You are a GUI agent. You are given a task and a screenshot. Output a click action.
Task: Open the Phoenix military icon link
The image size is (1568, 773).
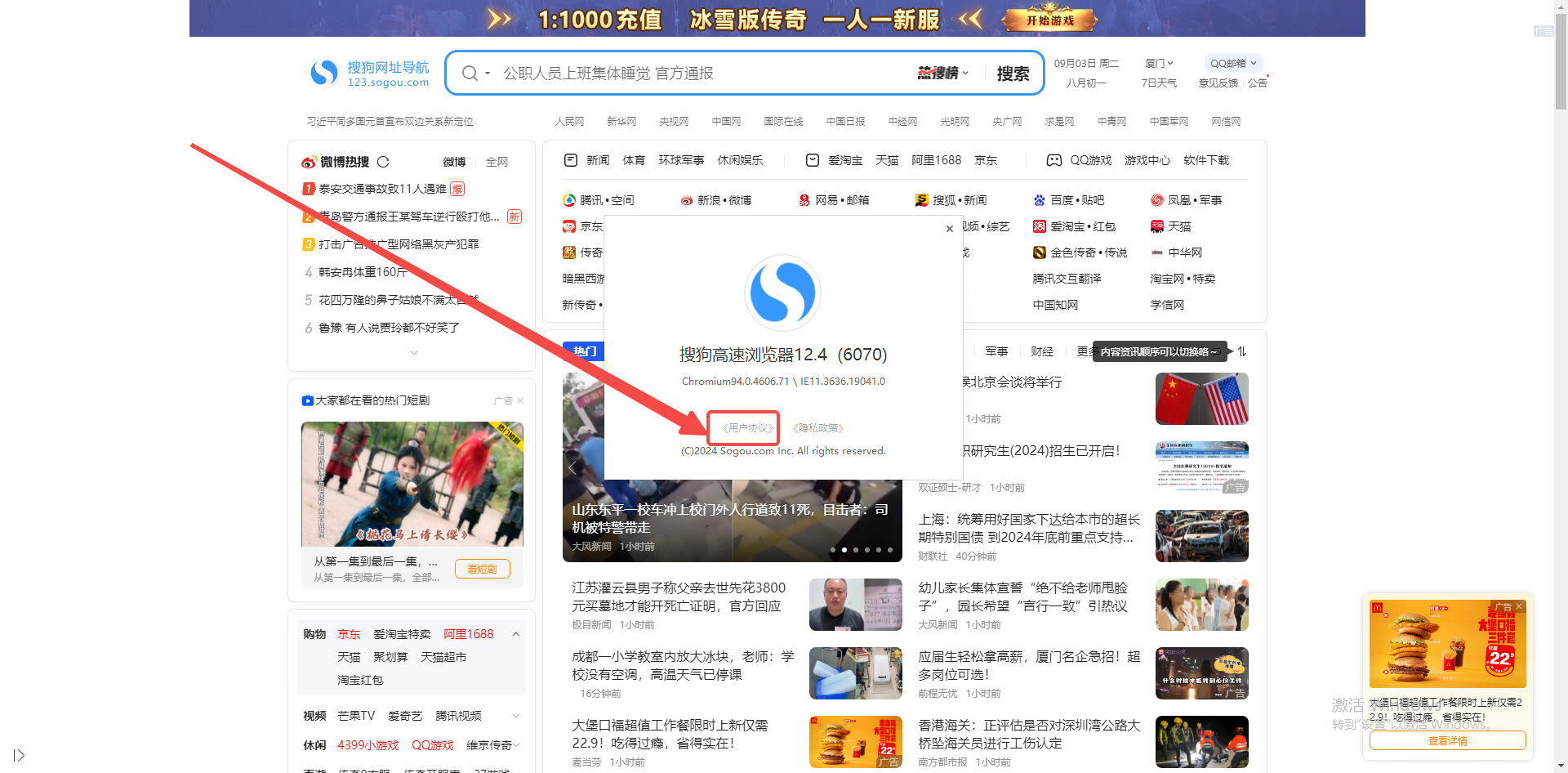coord(1157,200)
